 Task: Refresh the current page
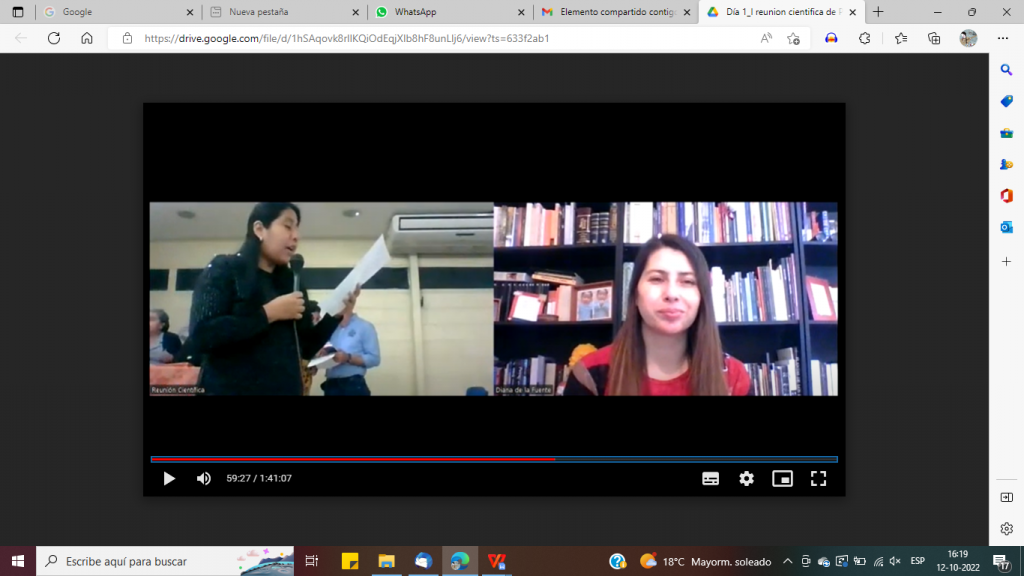point(54,38)
